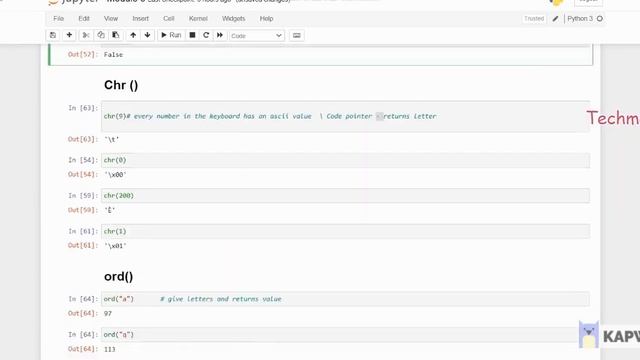Open the Edit menu
The height and width of the screenshot is (360, 640).
(84, 19)
